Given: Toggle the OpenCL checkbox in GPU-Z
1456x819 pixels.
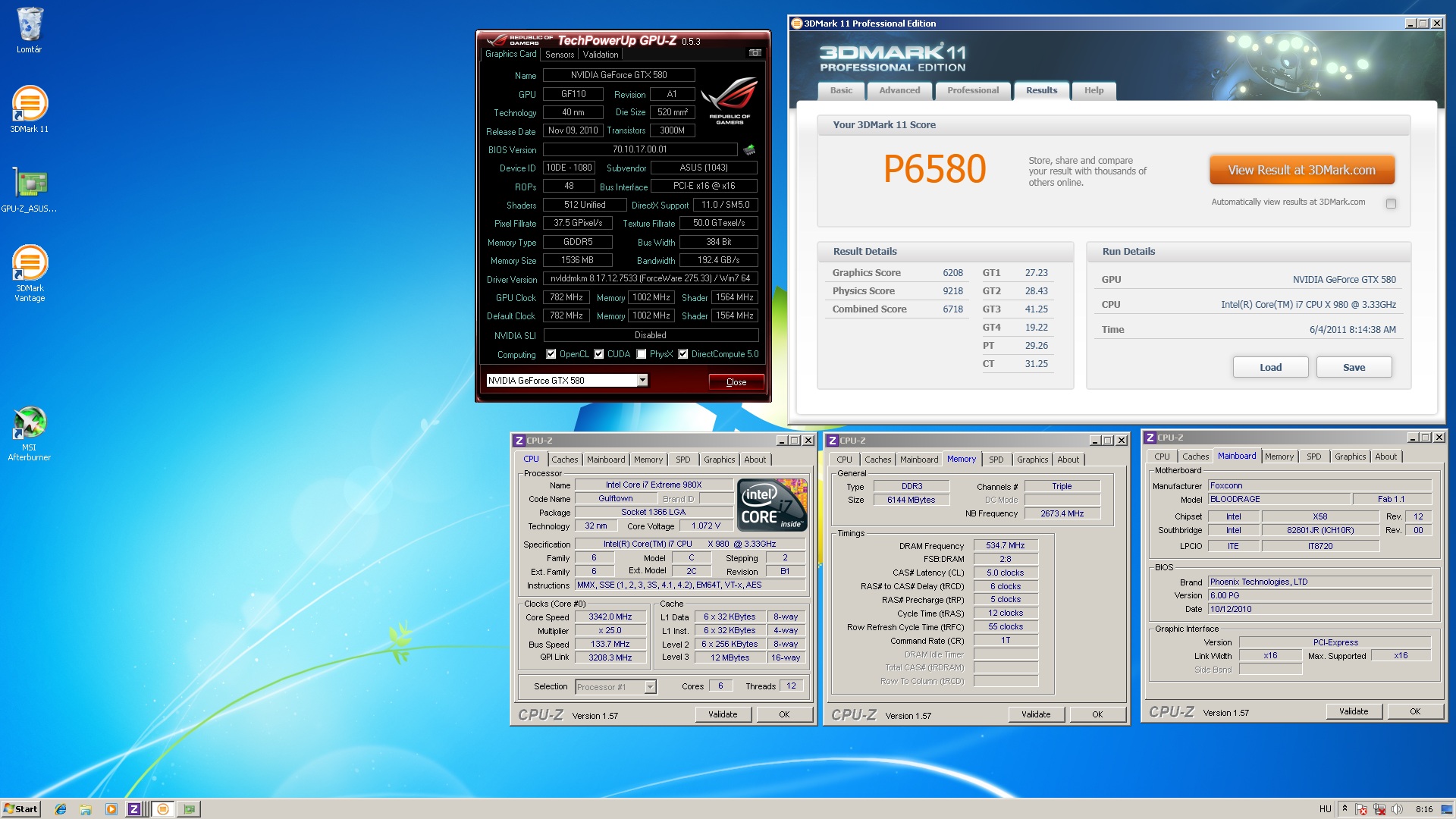Looking at the screenshot, I should click(551, 354).
